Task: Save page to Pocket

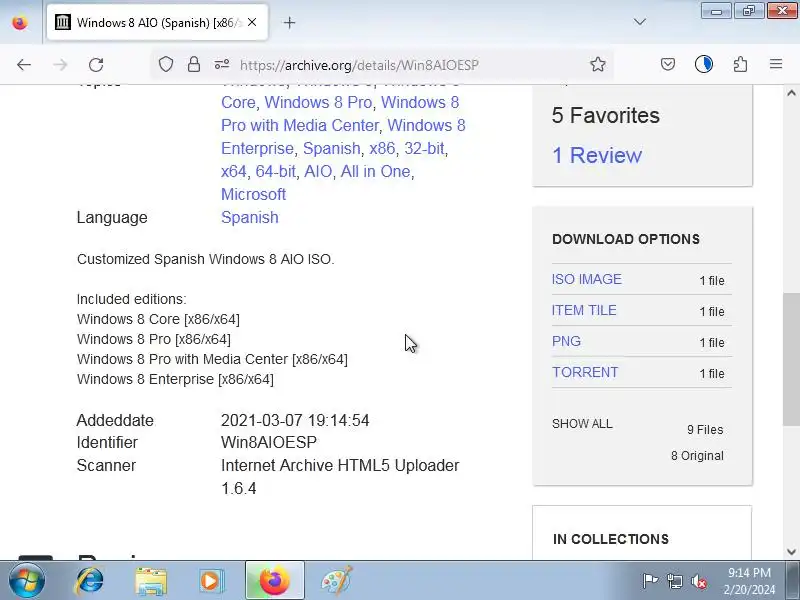Action: 668,64
